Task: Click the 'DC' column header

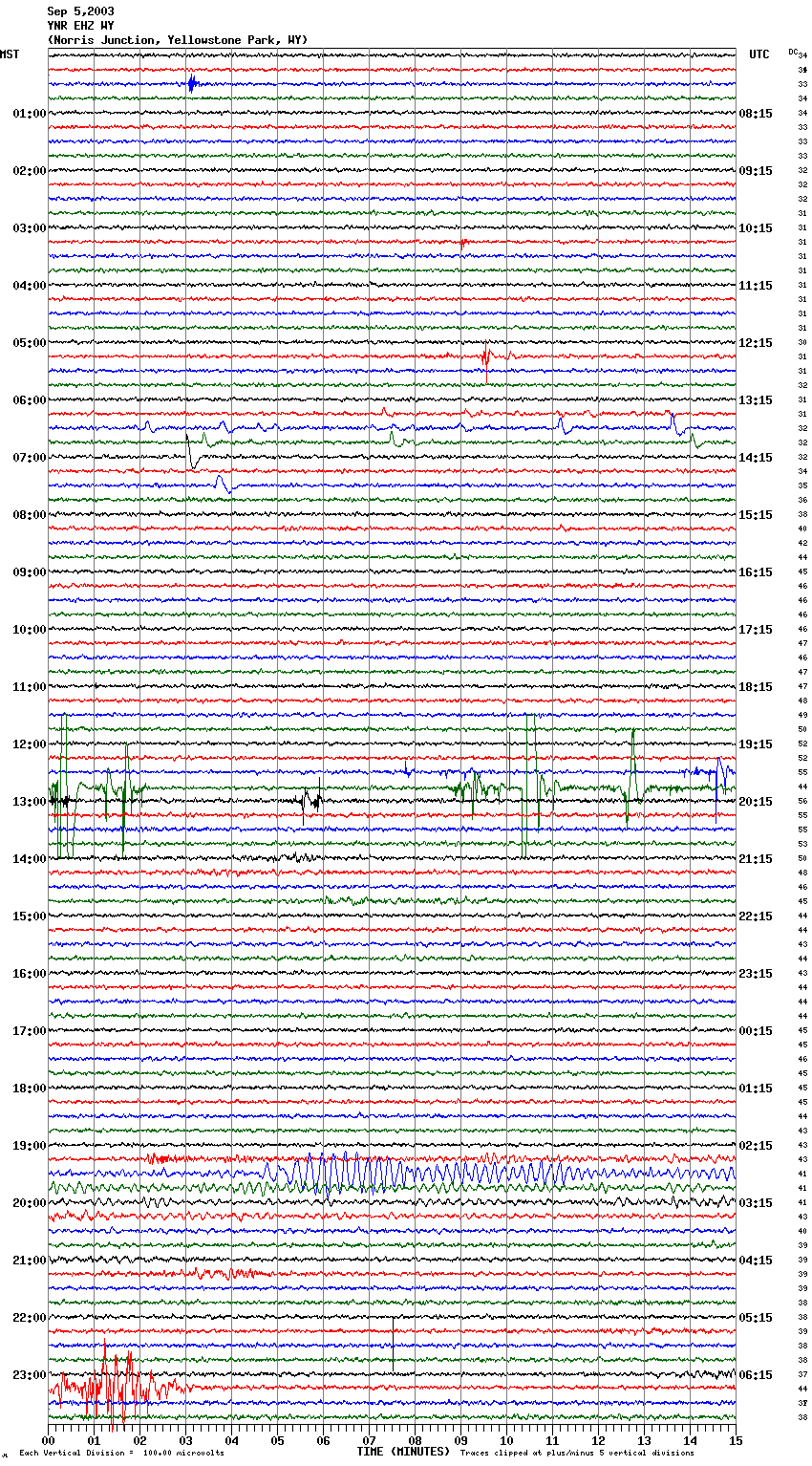Action: (x=793, y=52)
